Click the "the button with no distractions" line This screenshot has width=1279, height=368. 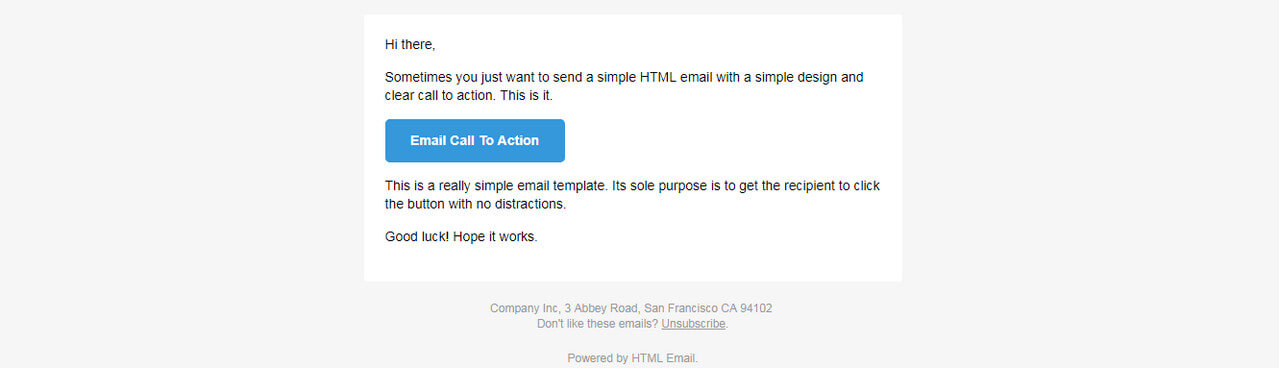(x=476, y=204)
